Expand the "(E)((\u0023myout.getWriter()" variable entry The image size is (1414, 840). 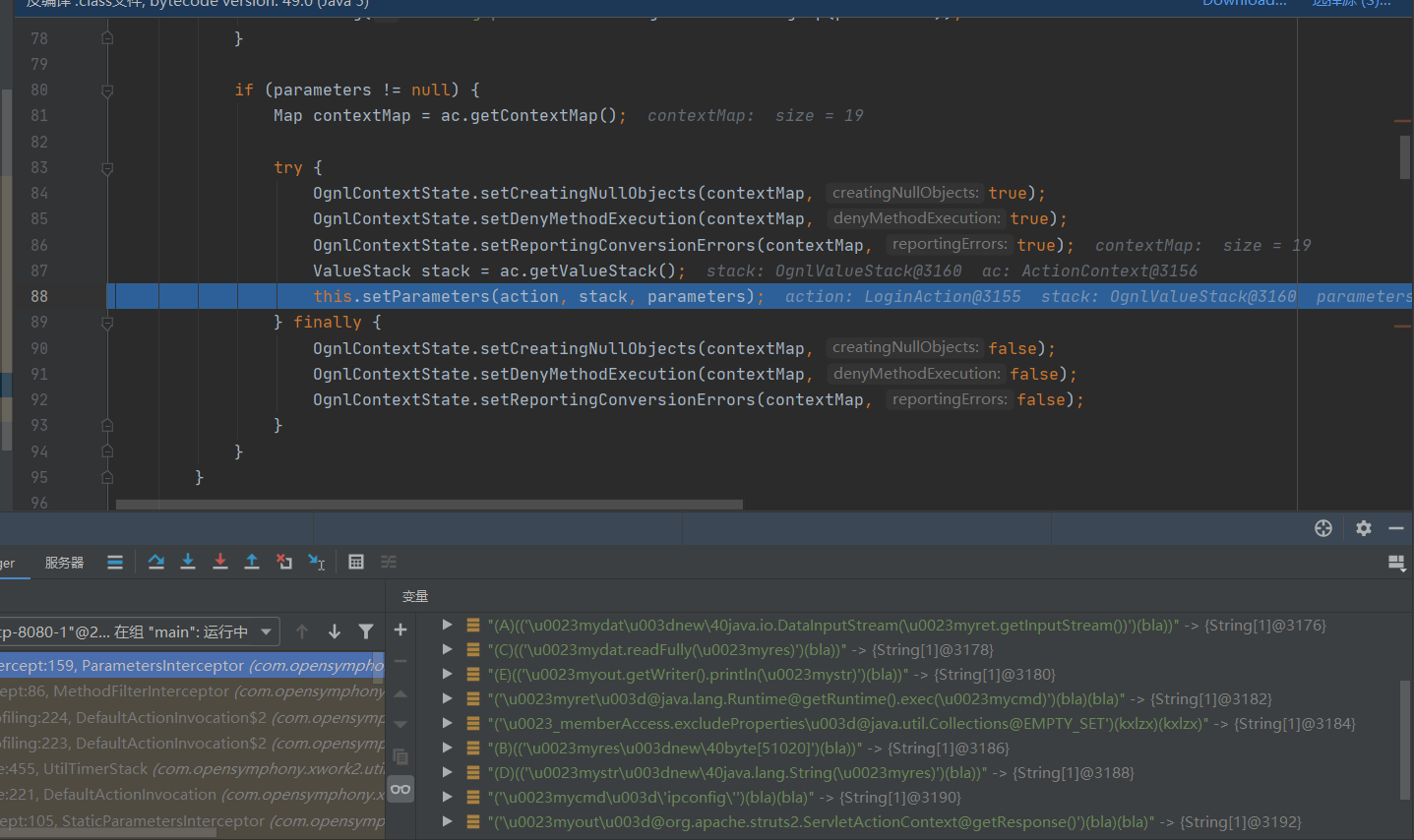click(447, 674)
